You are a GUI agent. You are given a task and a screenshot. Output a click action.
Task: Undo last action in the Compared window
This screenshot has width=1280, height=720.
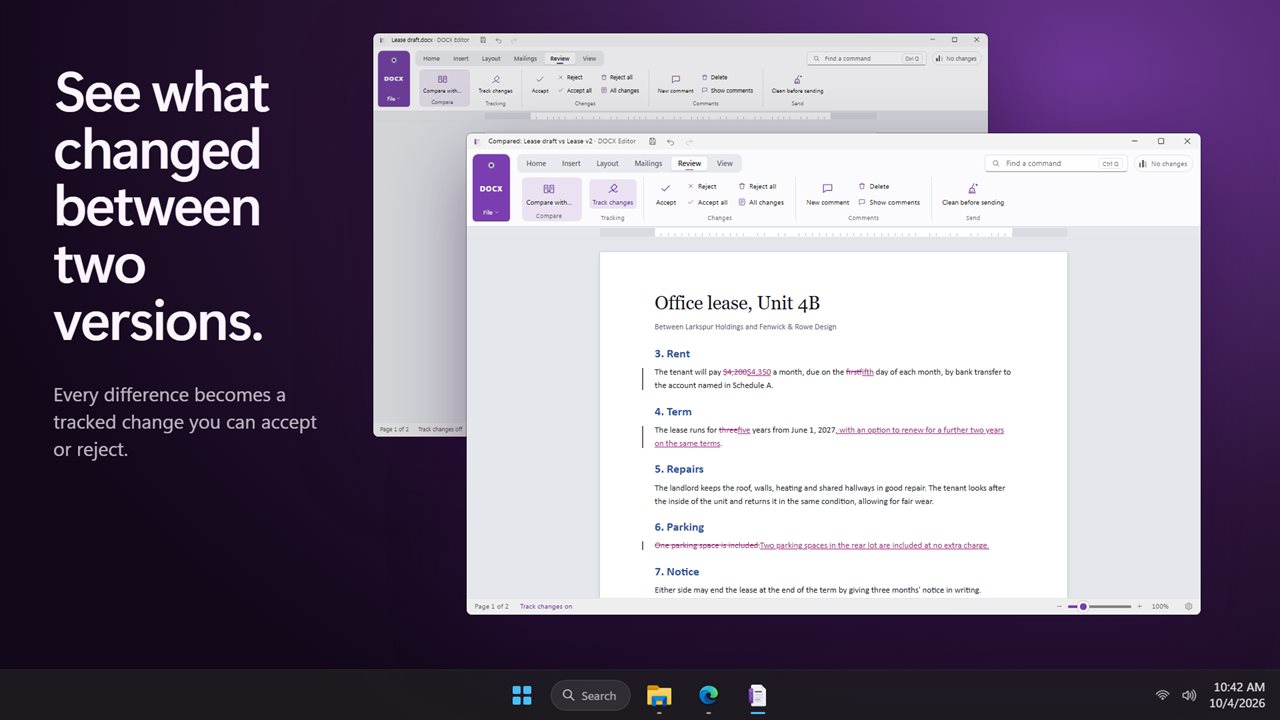[x=670, y=141]
